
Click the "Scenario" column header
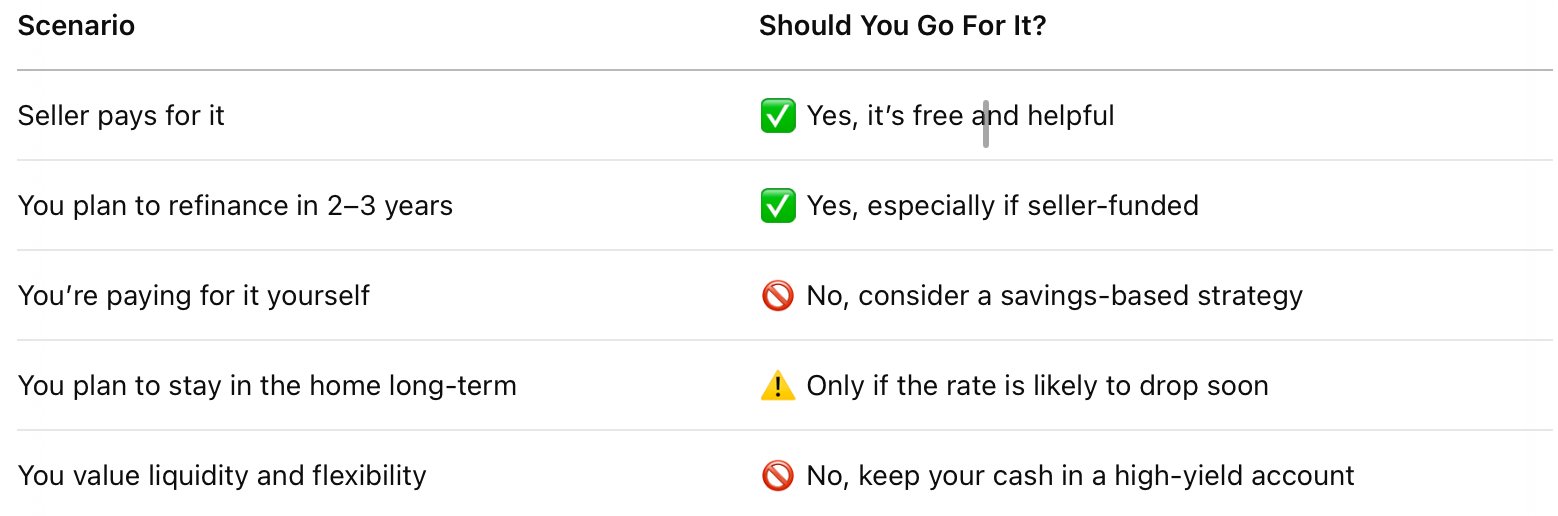coord(77,25)
